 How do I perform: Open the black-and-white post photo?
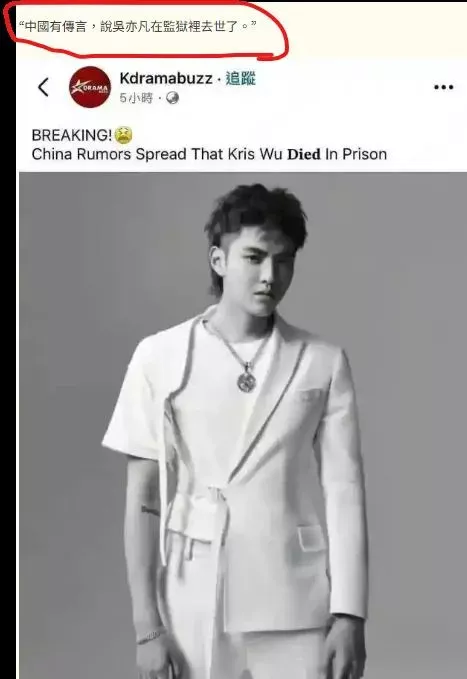point(243,425)
